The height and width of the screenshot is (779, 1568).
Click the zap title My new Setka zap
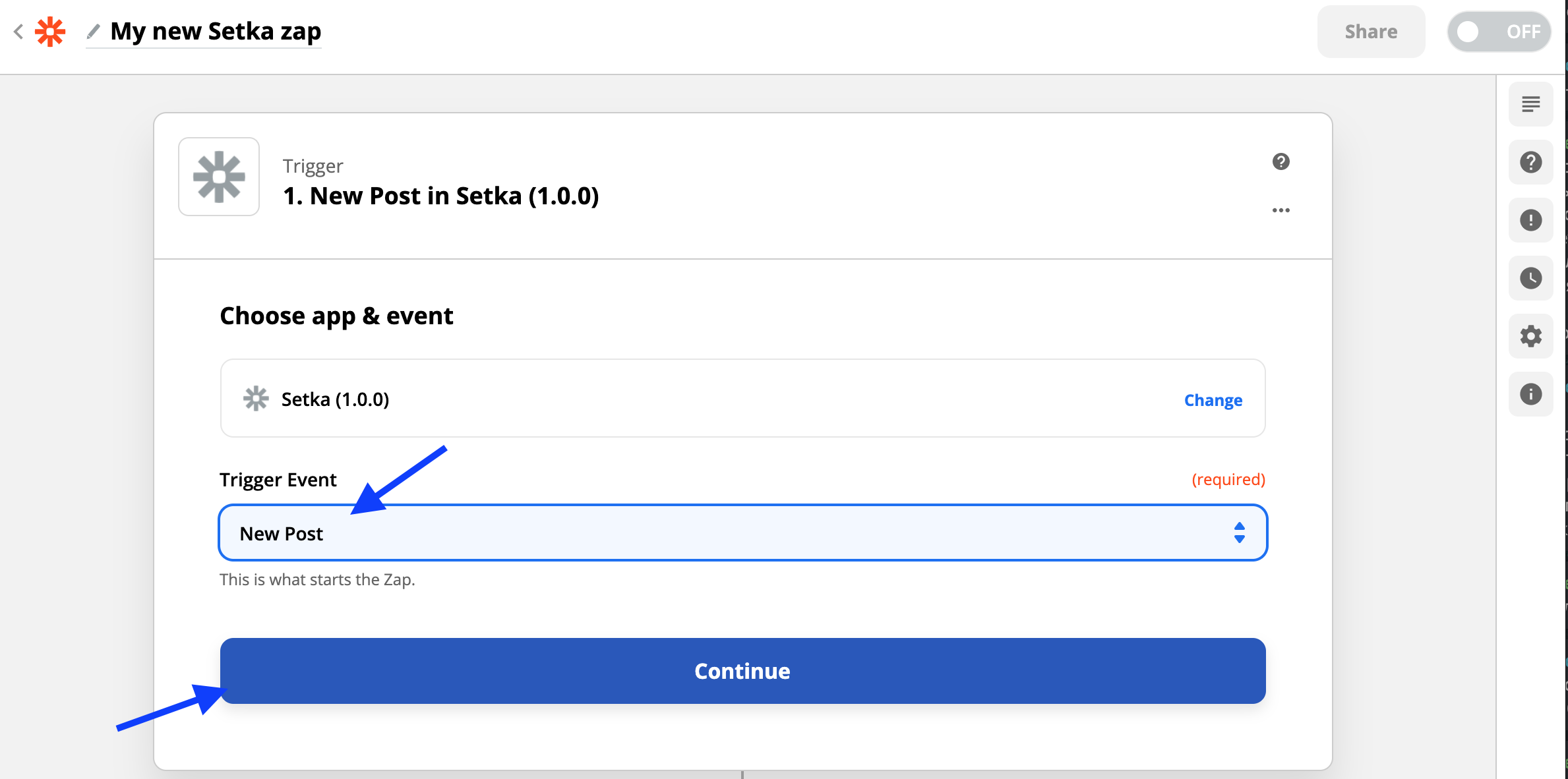click(x=216, y=31)
